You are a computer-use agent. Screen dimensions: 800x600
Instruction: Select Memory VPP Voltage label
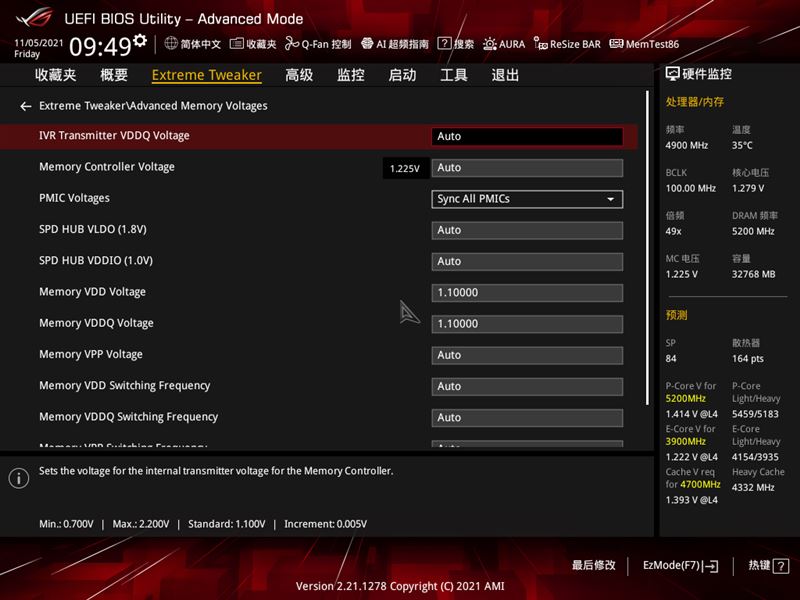(x=91, y=354)
